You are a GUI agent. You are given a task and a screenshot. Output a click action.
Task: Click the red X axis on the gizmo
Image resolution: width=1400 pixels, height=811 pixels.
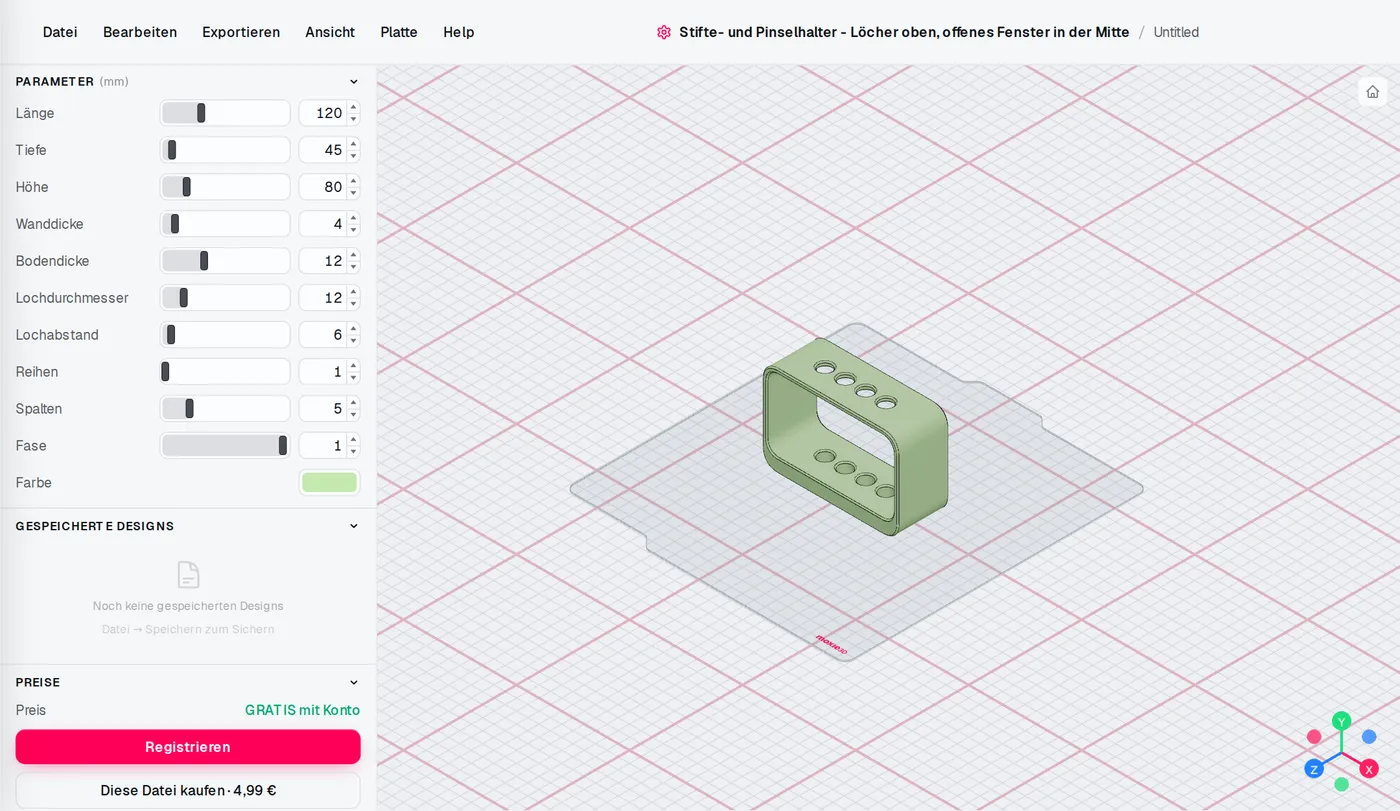point(1369,769)
